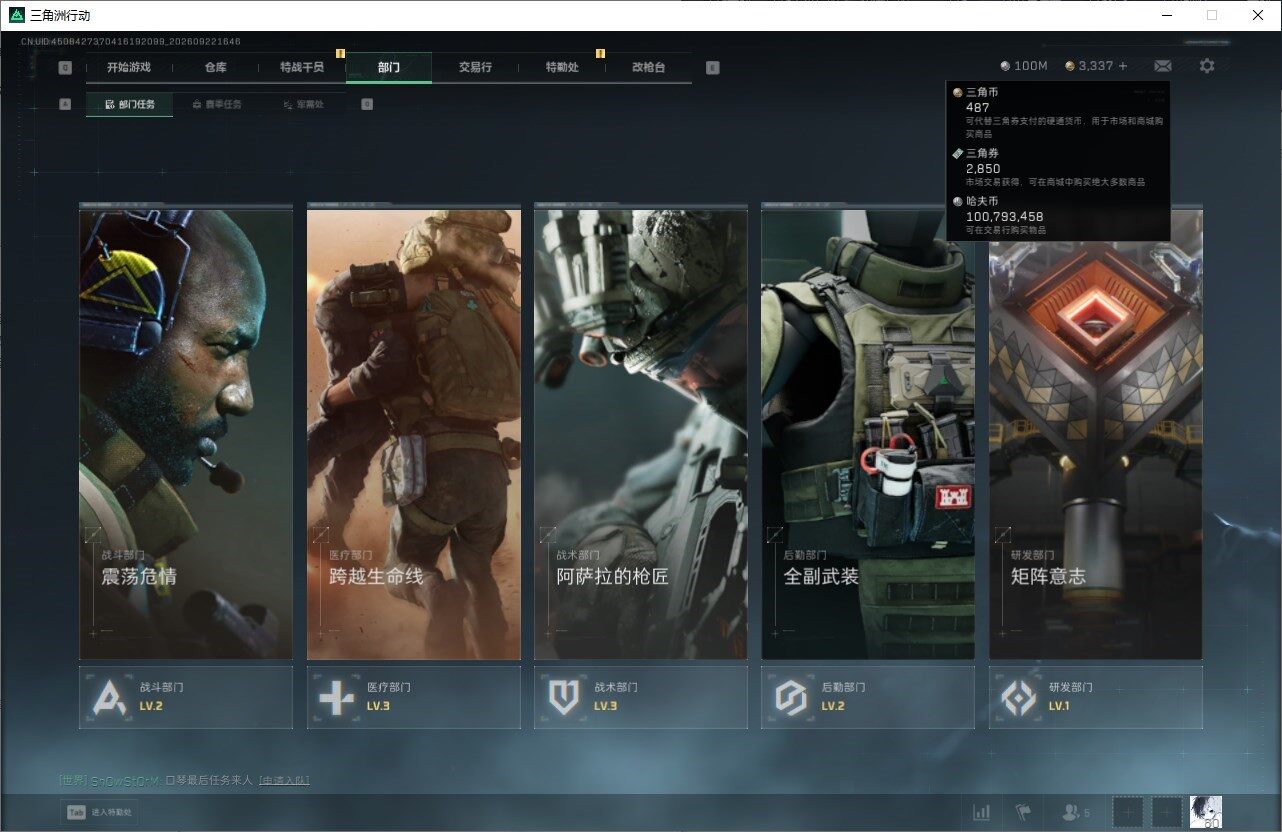The image size is (1282, 832).
Task: Click the first empty squad slot plus
Action: click(1128, 813)
